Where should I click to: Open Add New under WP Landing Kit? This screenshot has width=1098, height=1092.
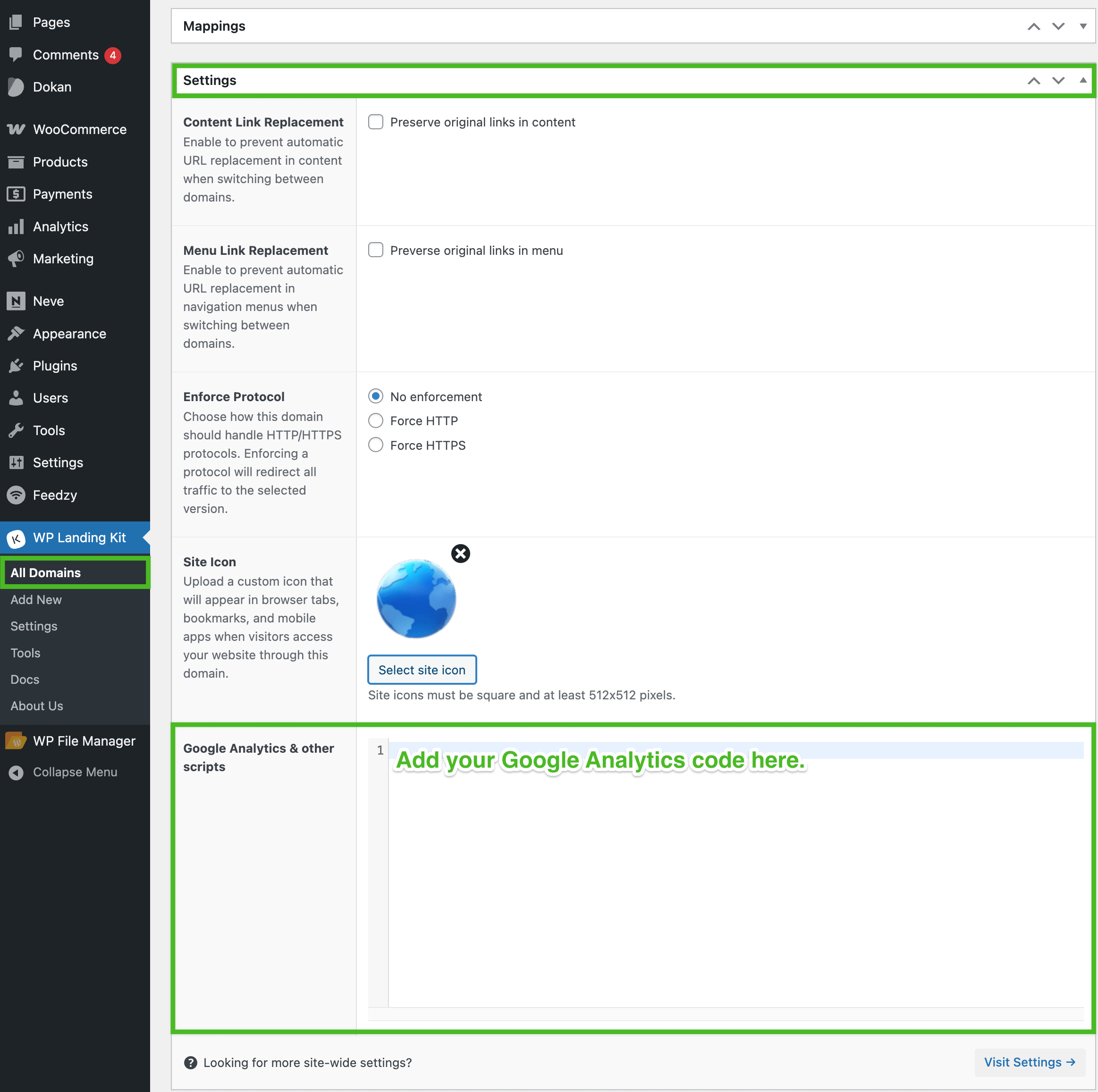tap(36, 599)
